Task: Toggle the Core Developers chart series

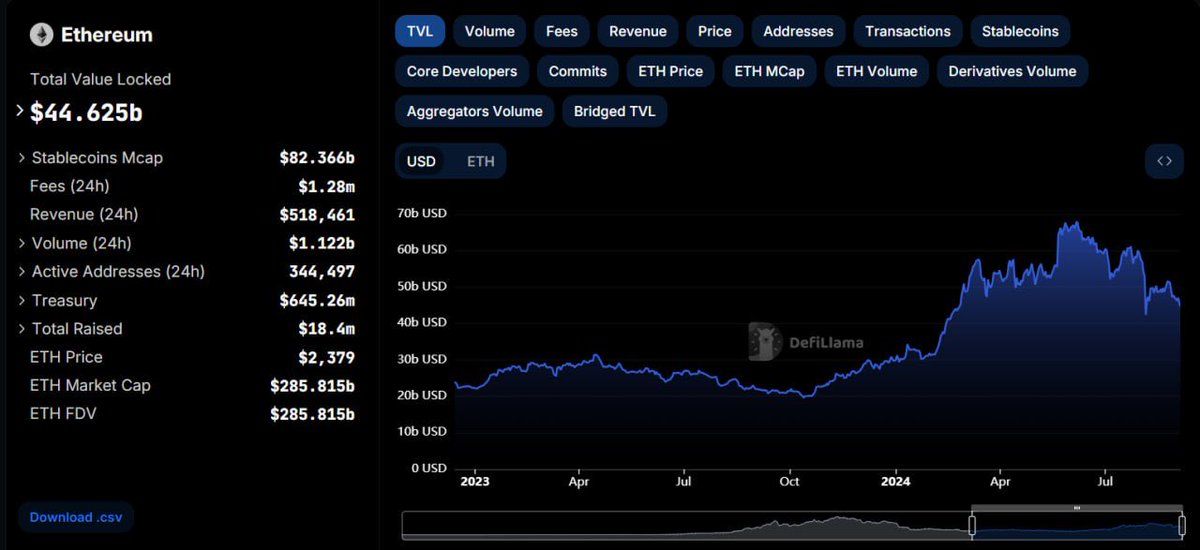Action: [462, 71]
